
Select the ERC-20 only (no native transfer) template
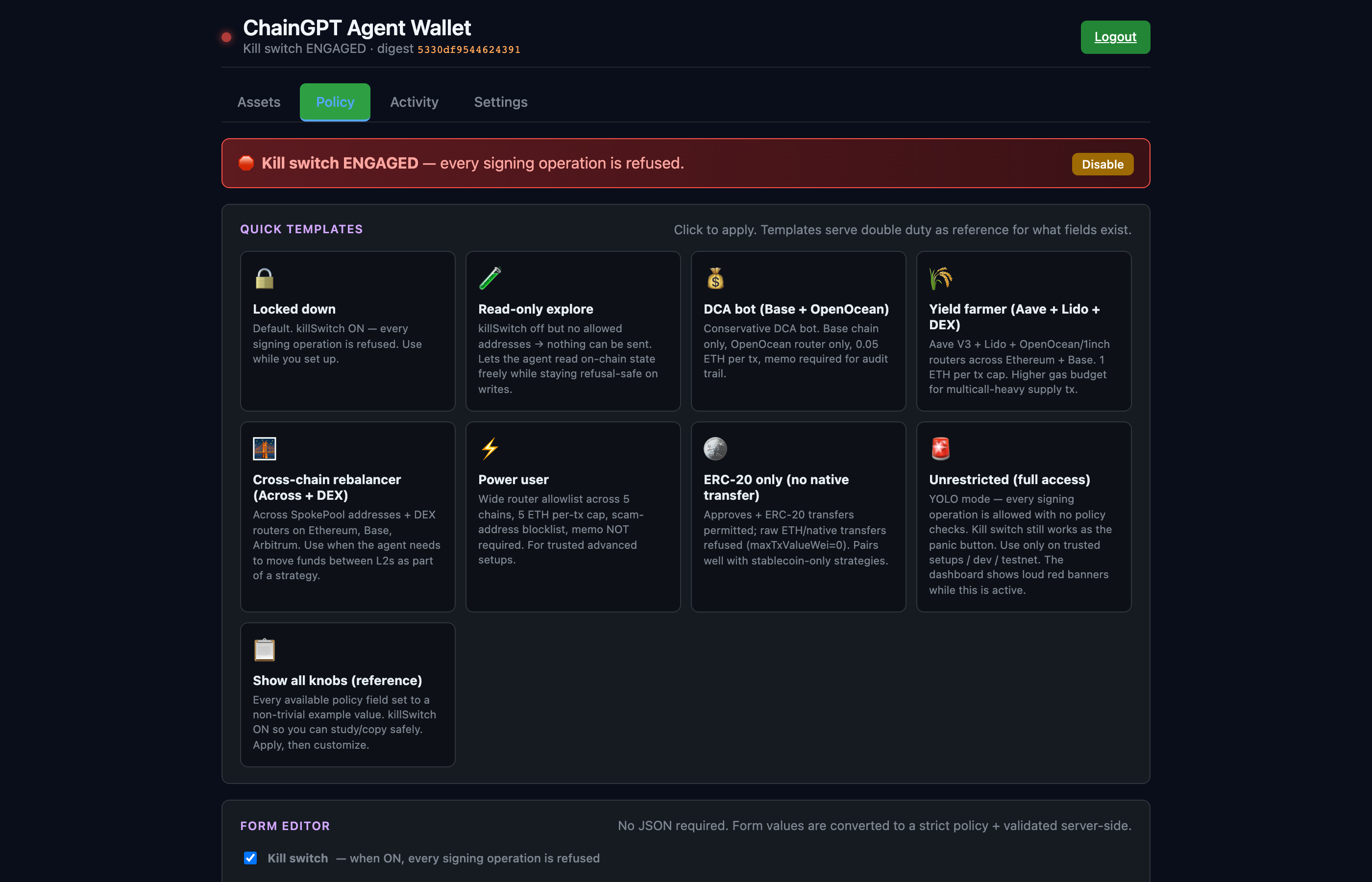[798, 516]
